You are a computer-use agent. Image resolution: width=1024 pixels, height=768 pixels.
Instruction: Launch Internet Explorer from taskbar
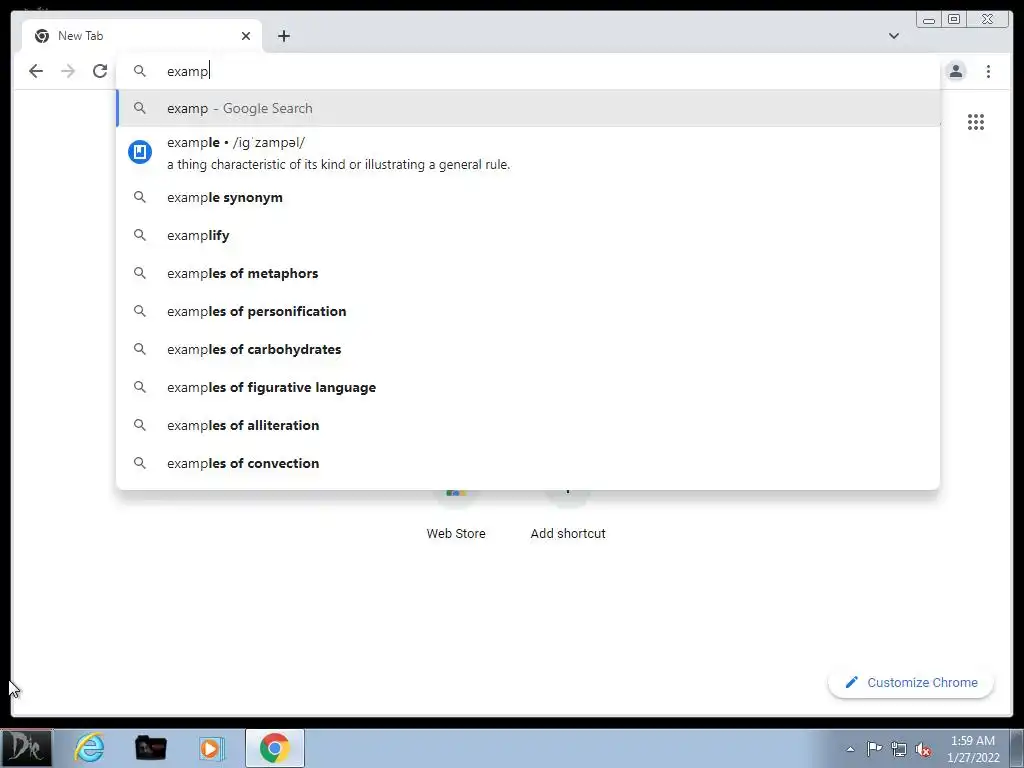tap(89, 748)
